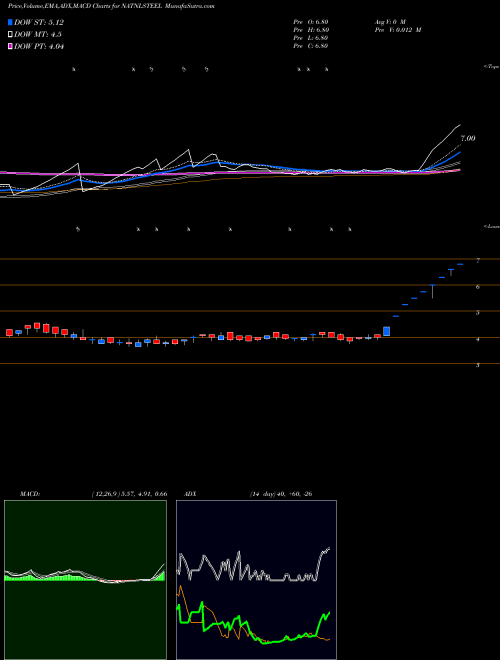Click the 7.00 price label on EMA chart
The height and width of the screenshot is (660, 500).
pos(468,138)
